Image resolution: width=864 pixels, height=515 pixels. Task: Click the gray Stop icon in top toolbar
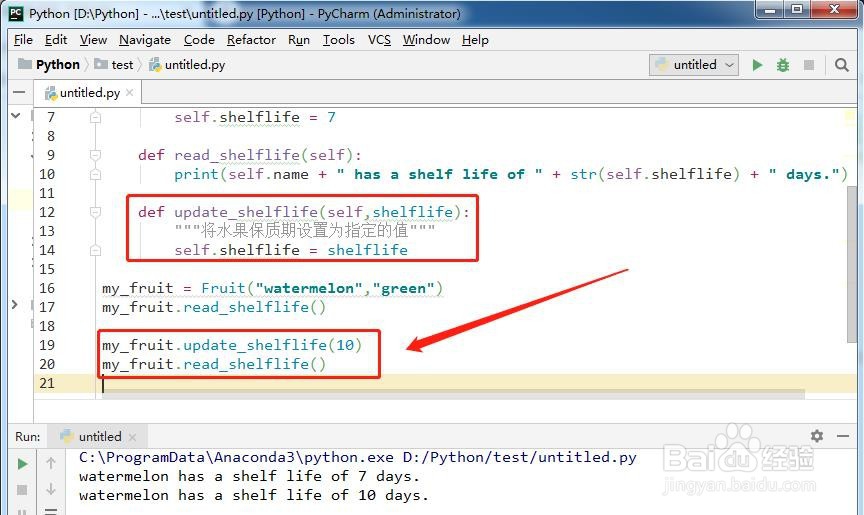tap(808, 65)
